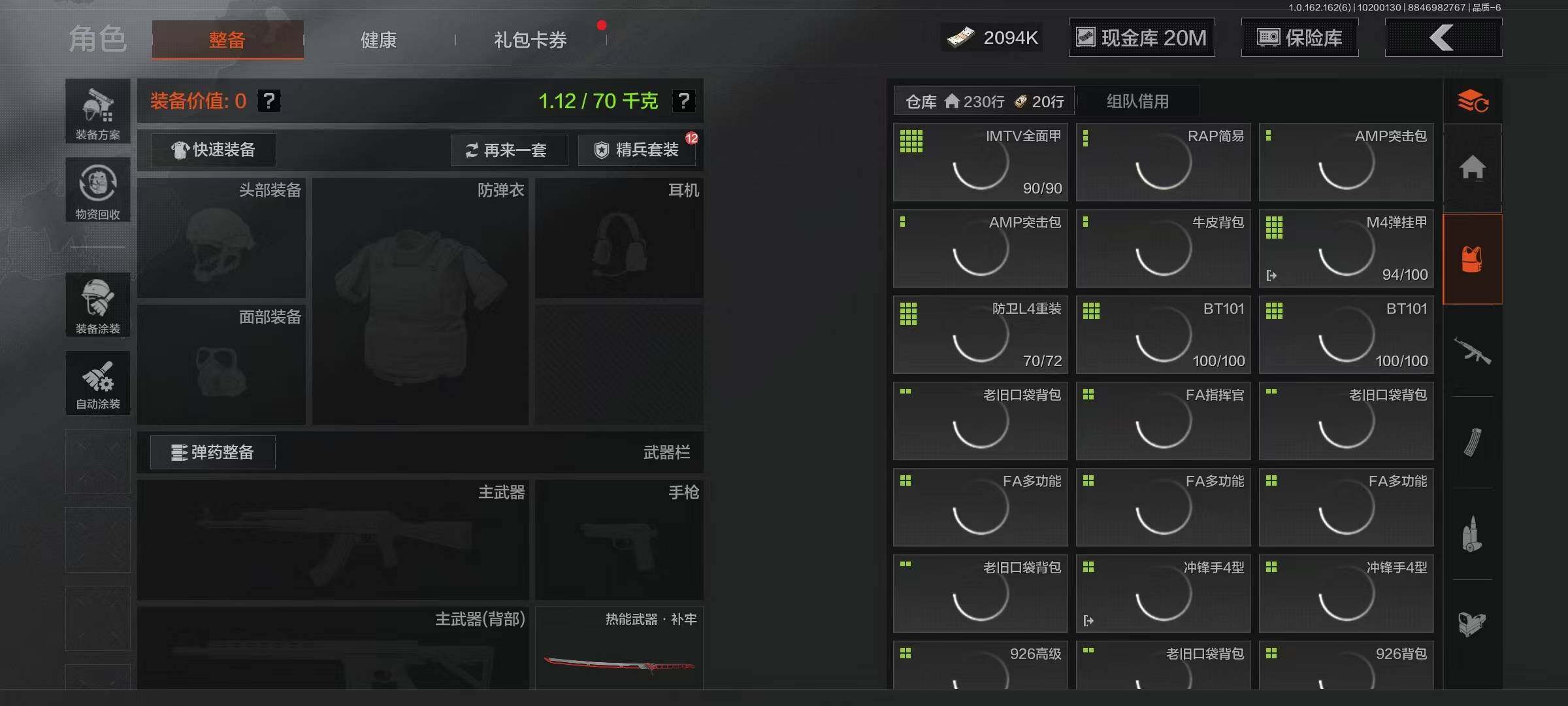1568x706 pixels.
Task: Select the IMTV全面甲 warehouse item
Action: 981,162
